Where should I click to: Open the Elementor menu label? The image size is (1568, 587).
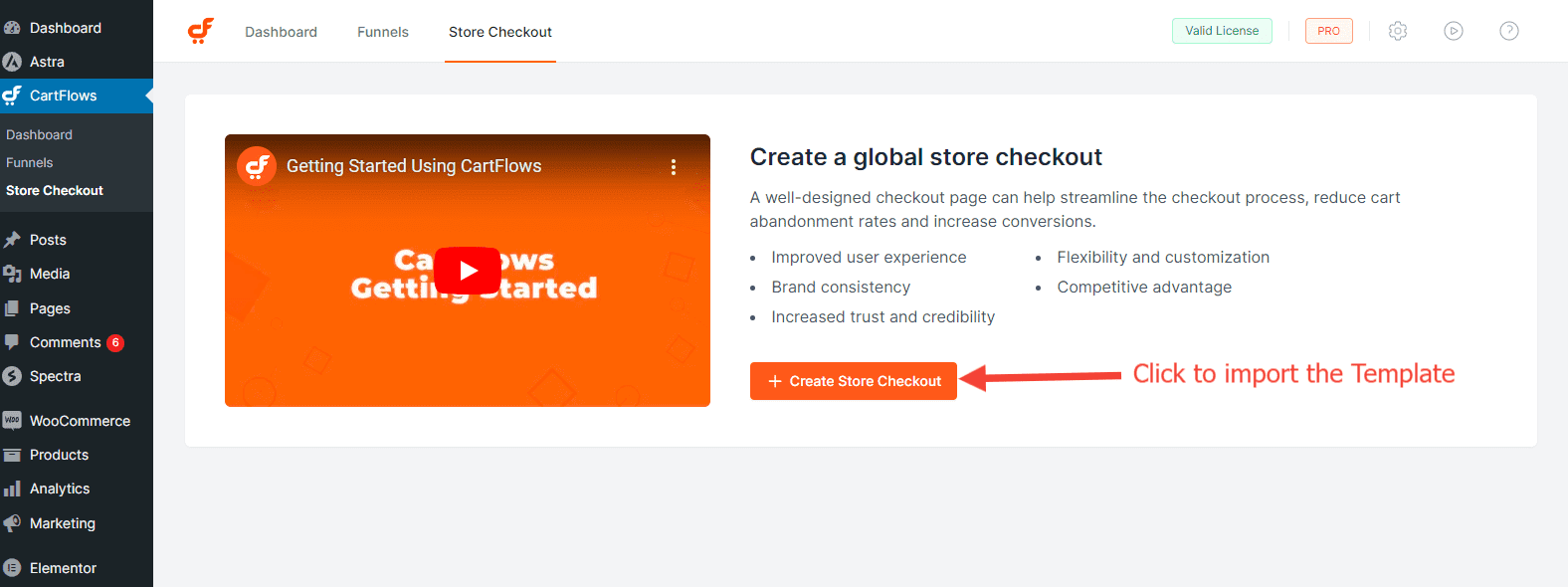(x=63, y=568)
